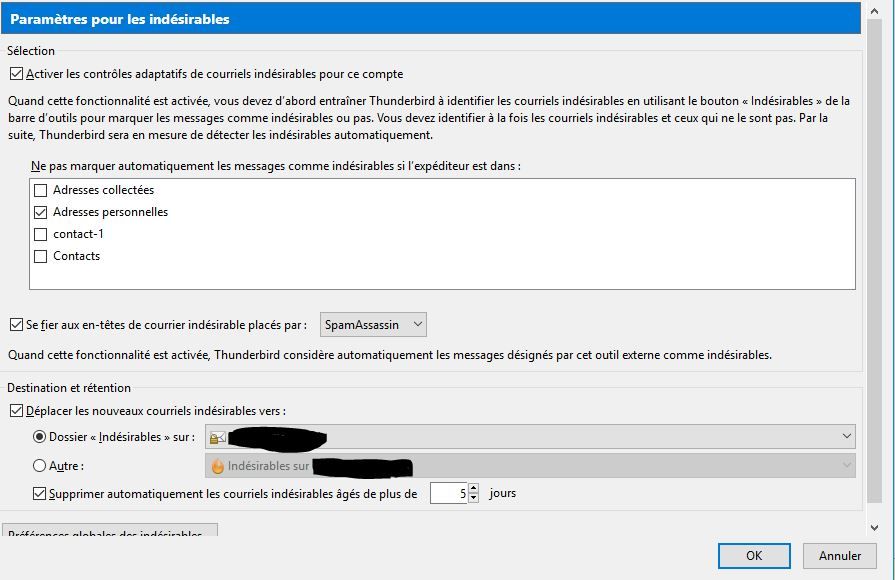The height and width of the screenshot is (580, 895).
Task: Uncheck the Adresses personnelles box
Action: click(x=41, y=212)
